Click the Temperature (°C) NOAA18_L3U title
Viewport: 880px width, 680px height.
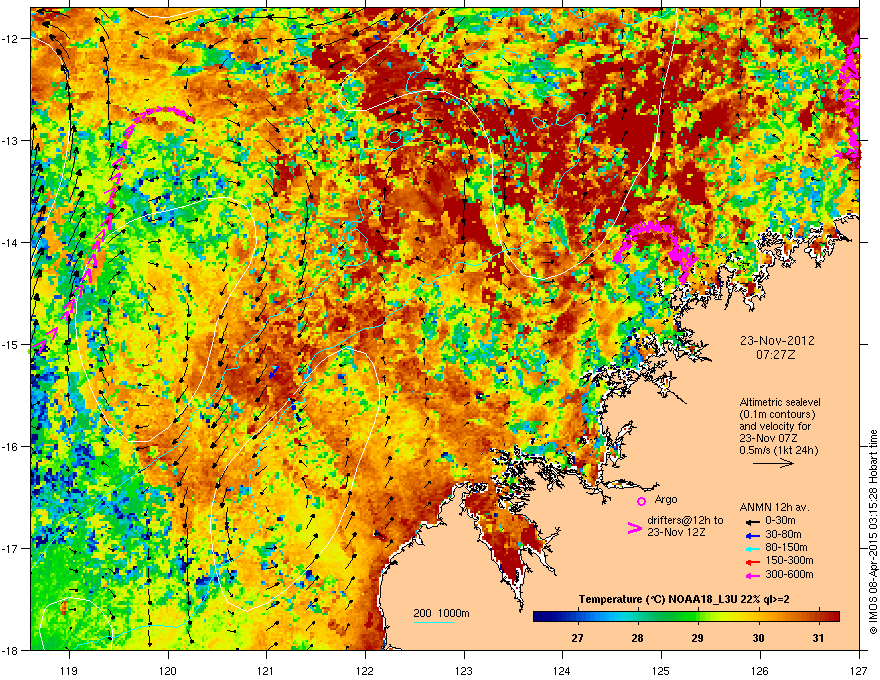point(684,600)
